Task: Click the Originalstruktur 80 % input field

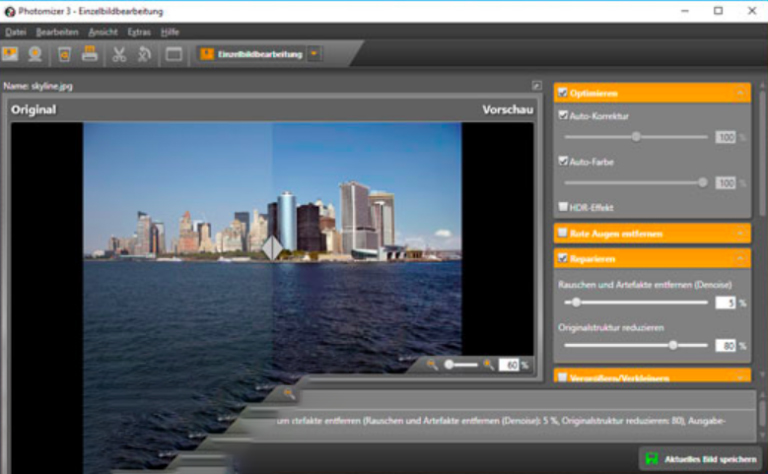Action: coord(725,345)
